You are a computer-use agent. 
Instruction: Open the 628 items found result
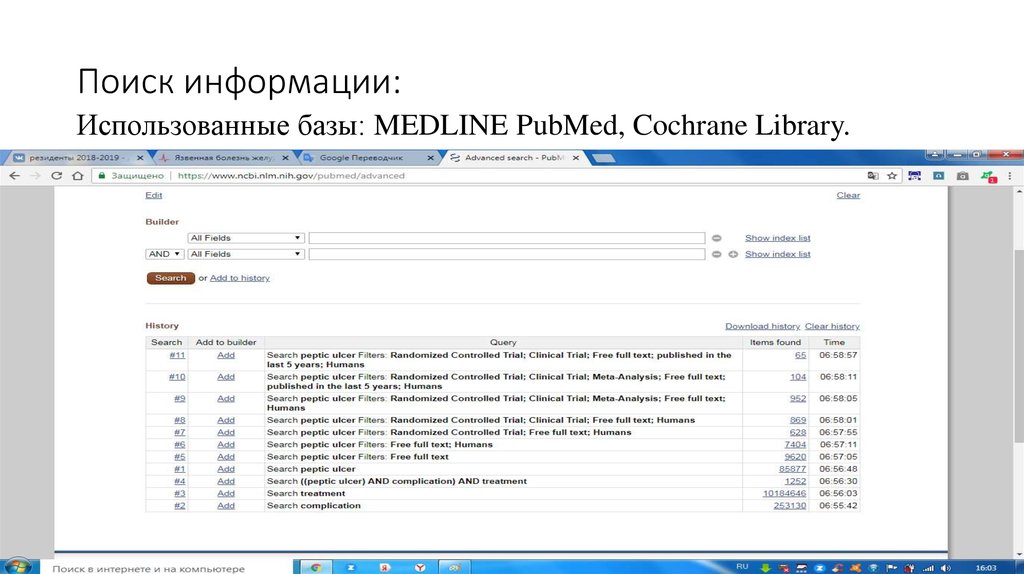(798, 432)
